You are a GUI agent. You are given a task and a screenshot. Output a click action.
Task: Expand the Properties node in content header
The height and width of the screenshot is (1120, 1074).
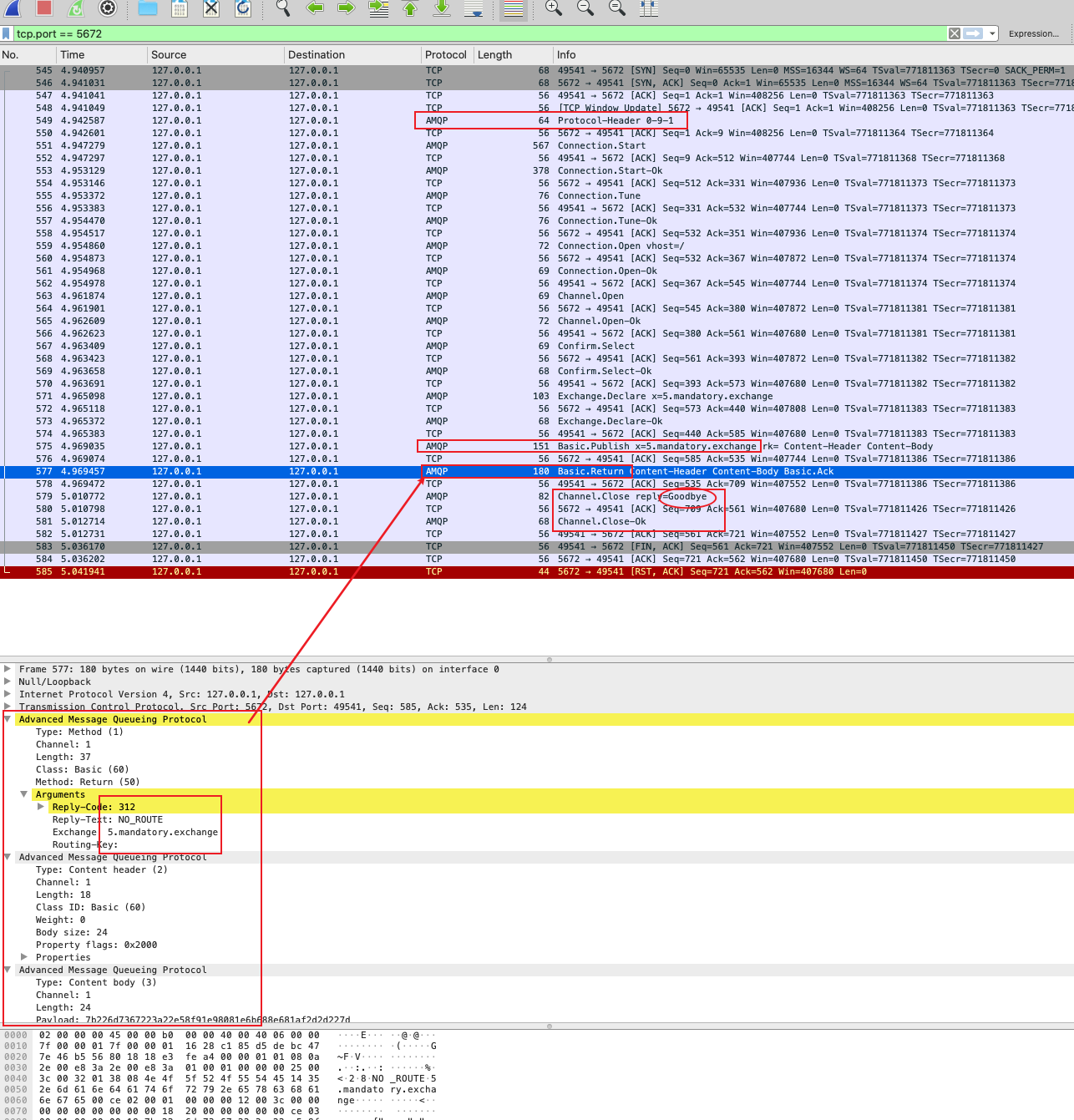tap(24, 957)
